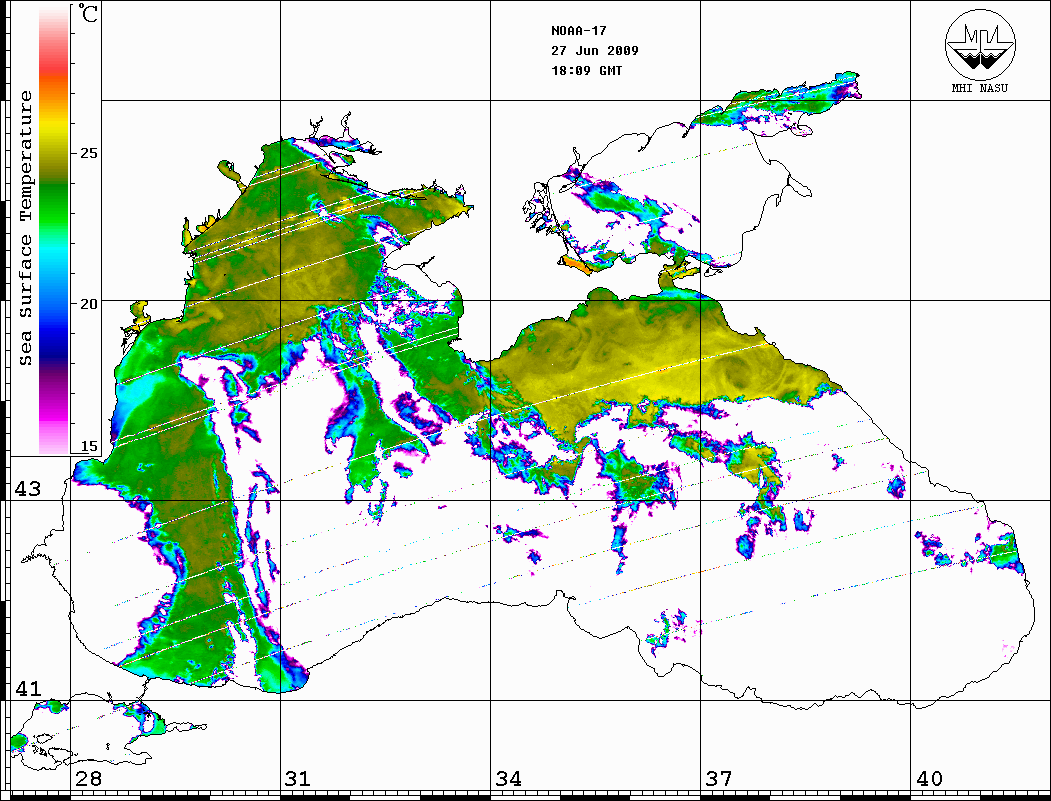This screenshot has height=801, width=1051.
Task: Click longitude label '31'
Action: [x=298, y=779]
